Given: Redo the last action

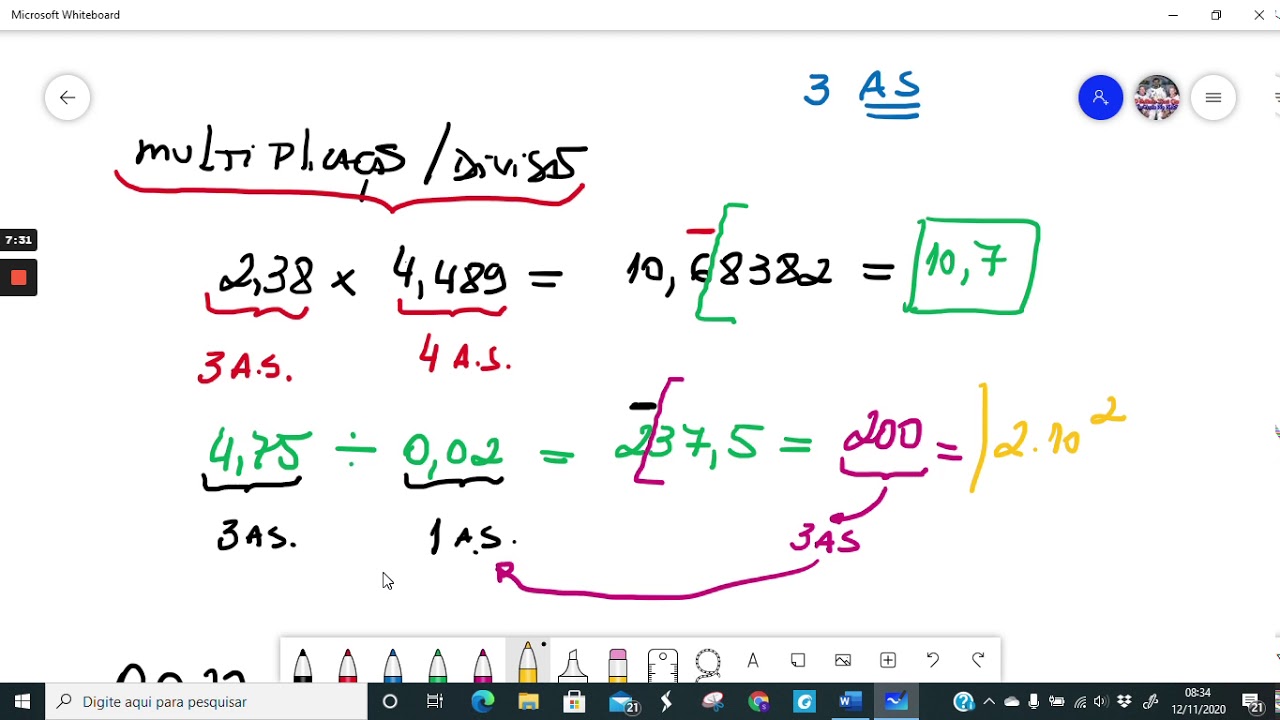Looking at the screenshot, I should (x=978, y=660).
